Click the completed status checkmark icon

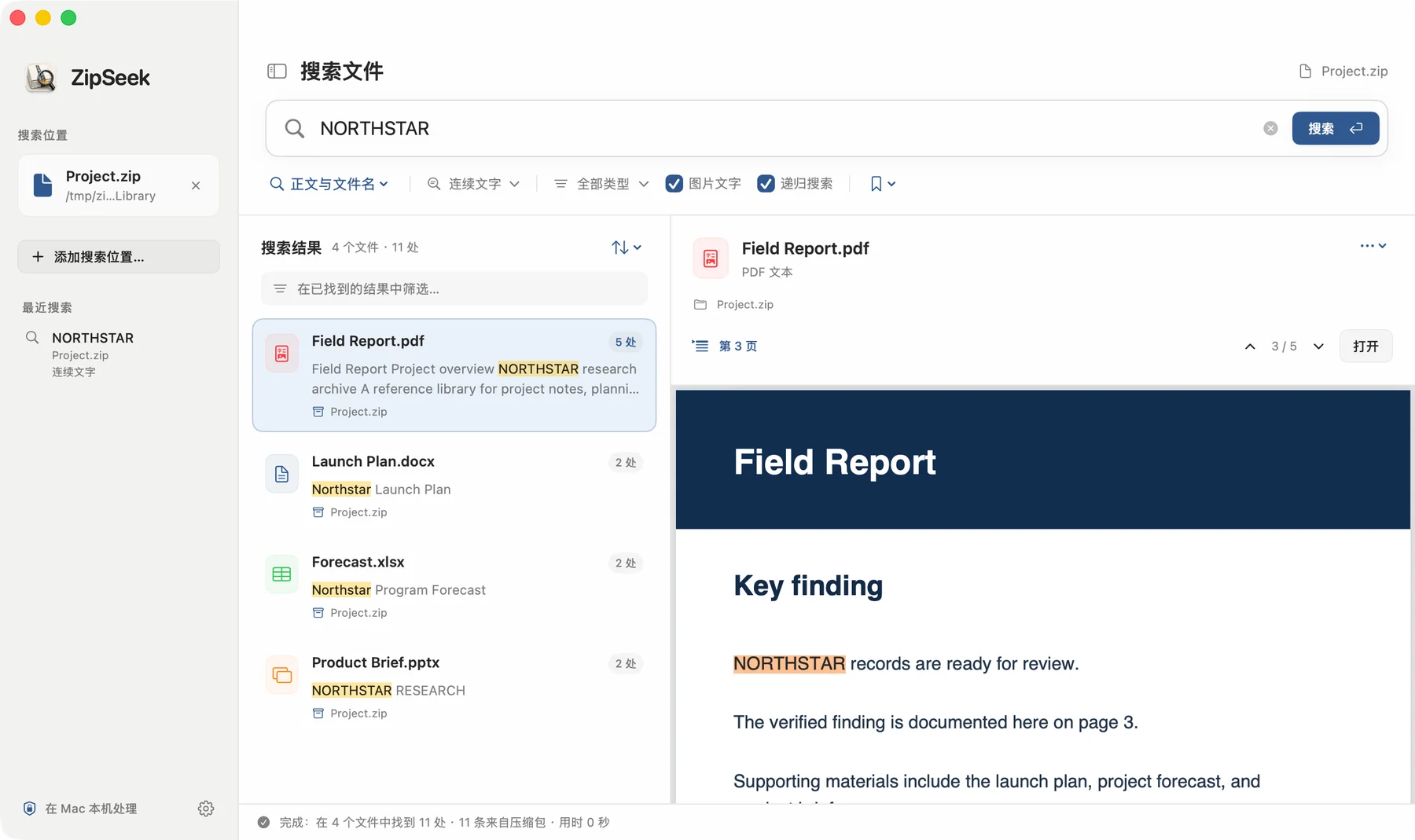tap(264, 823)
